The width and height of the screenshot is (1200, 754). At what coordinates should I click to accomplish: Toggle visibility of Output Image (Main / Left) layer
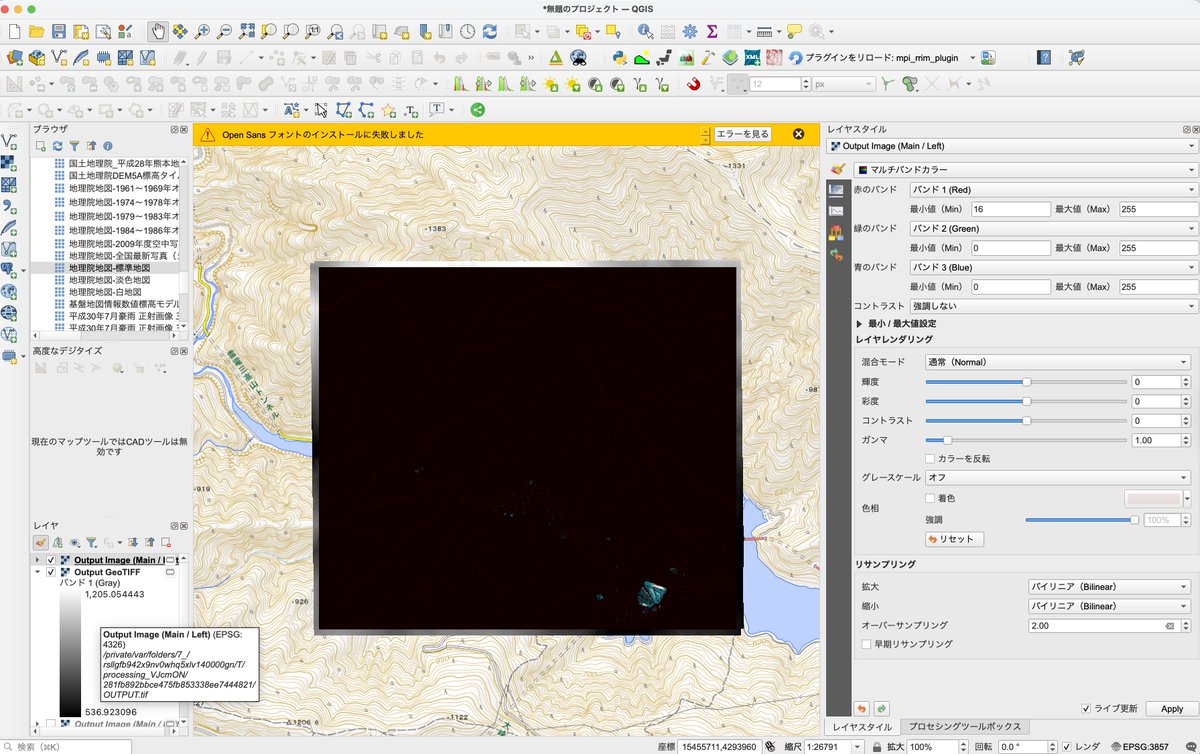pos(52,560)
